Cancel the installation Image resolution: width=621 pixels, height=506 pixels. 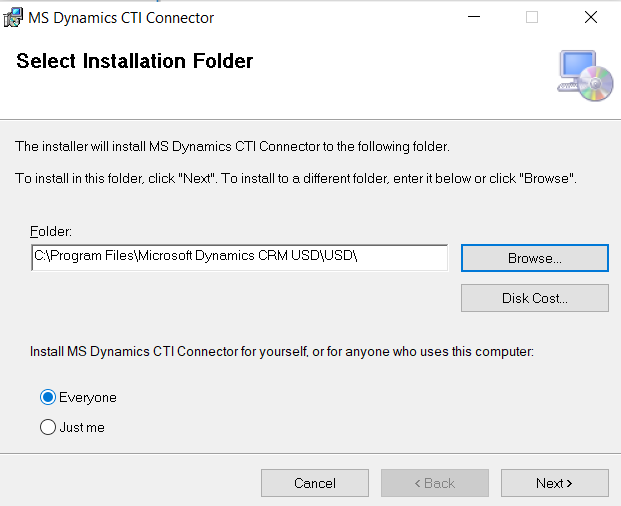click(314, 483)
